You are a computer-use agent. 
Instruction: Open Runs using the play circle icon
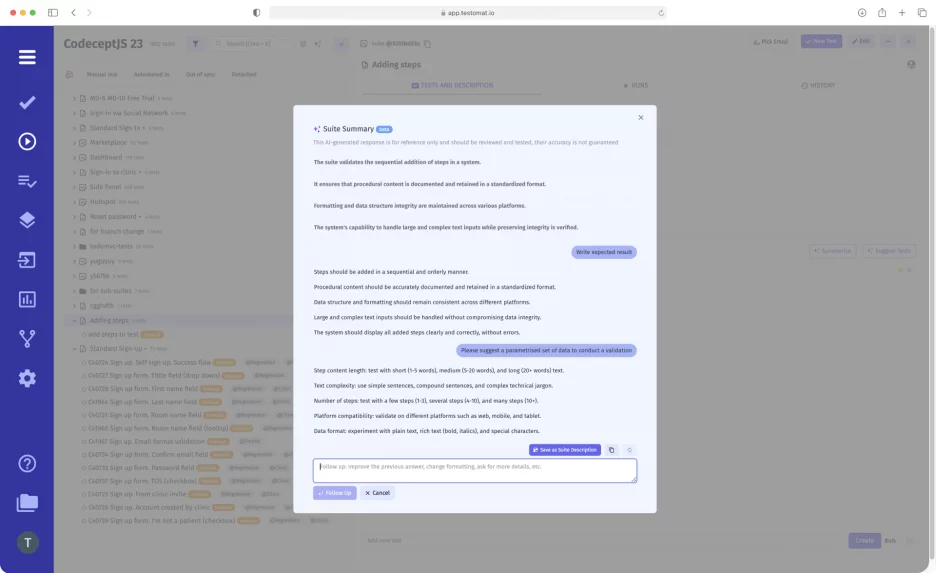click(x=27, y=141)
